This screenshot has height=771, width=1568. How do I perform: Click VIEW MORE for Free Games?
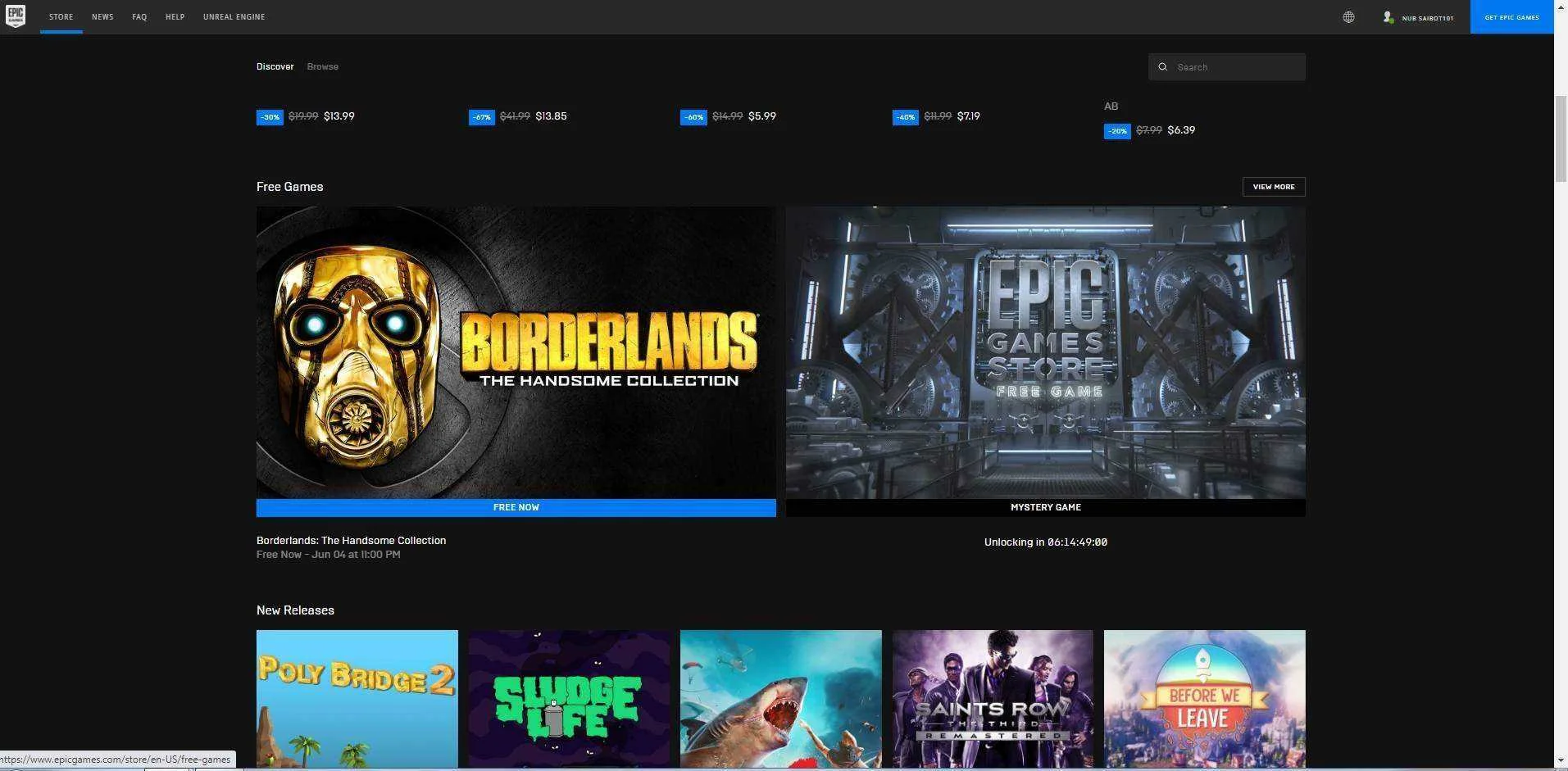click(x=1274, y=187)
